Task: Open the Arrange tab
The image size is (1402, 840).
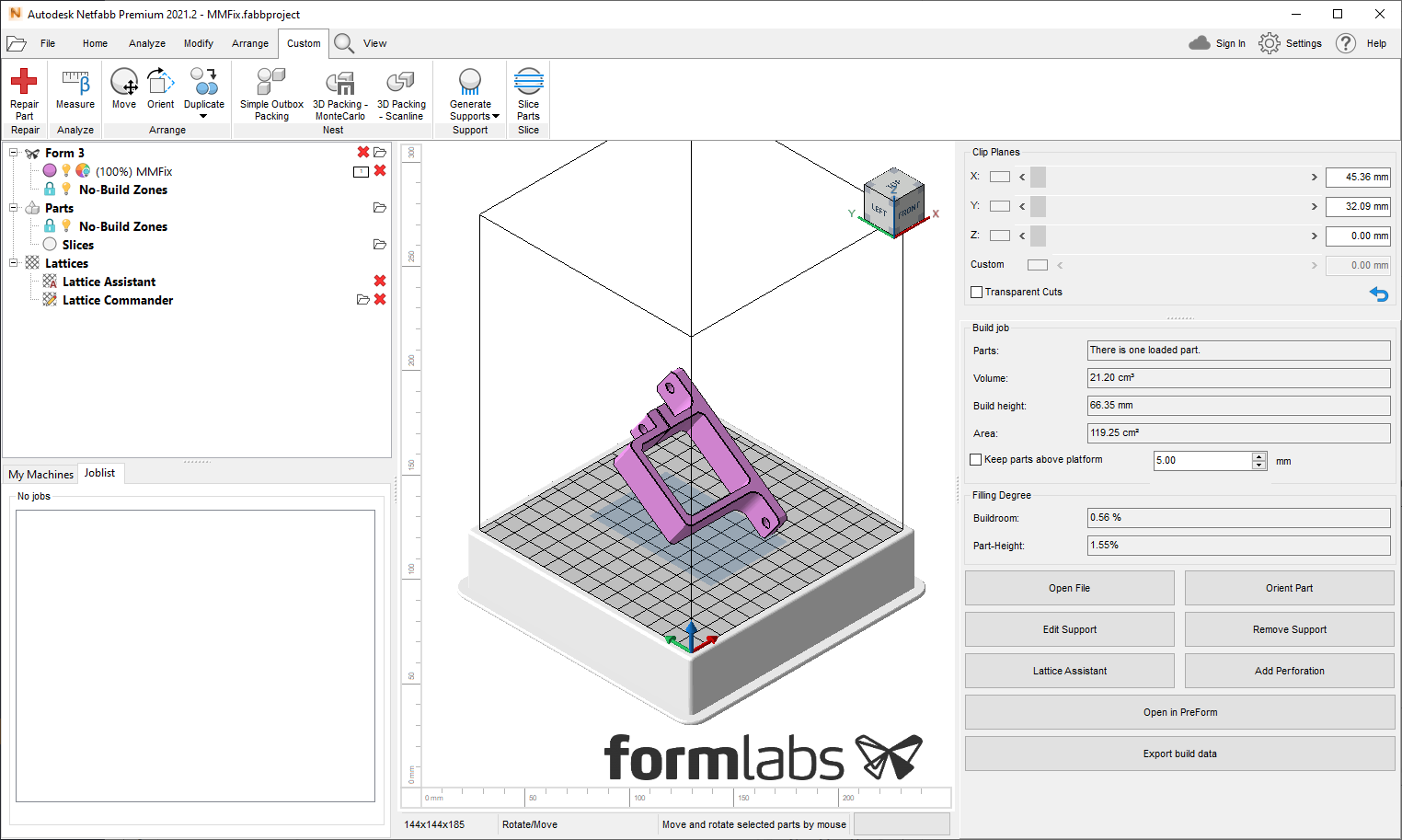Action: [x=250, y=43]
